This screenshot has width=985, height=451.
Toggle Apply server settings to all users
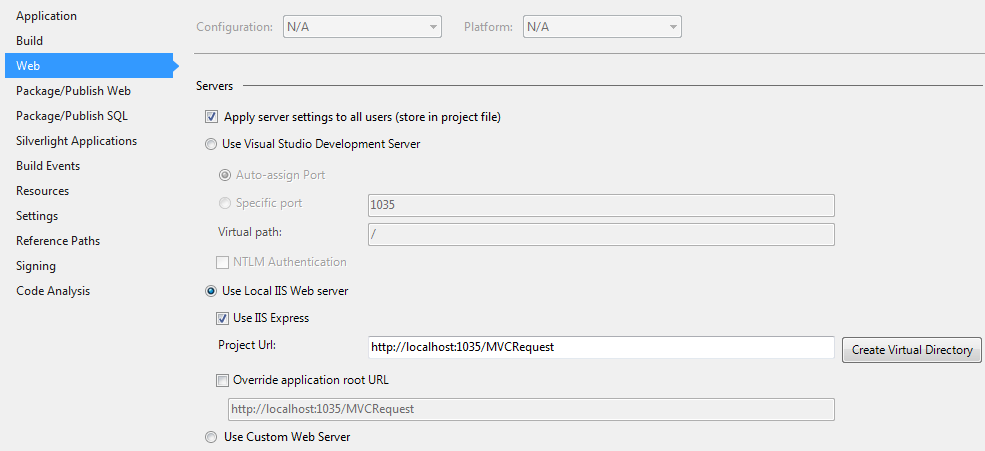click(x=211, y=117)
